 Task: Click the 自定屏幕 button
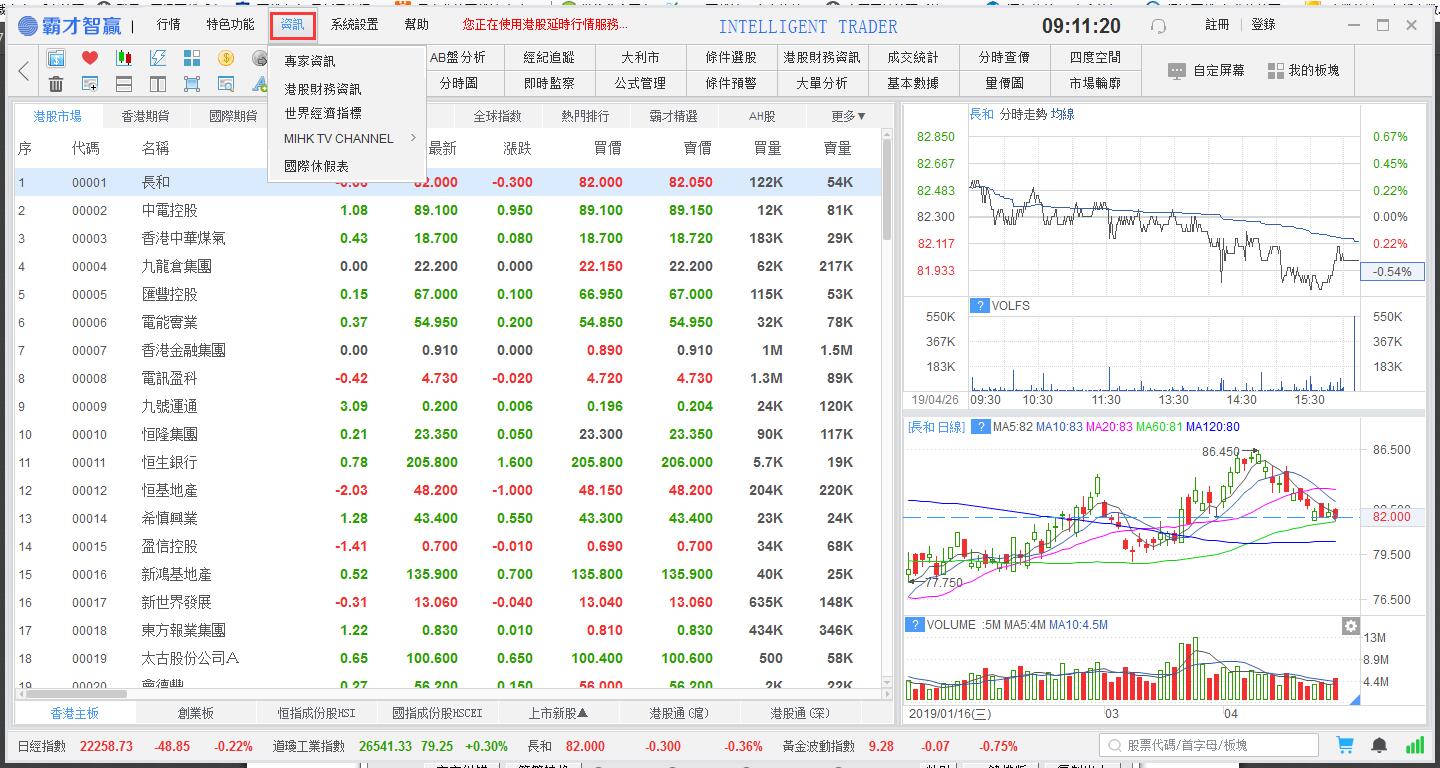pos(1207,71)
